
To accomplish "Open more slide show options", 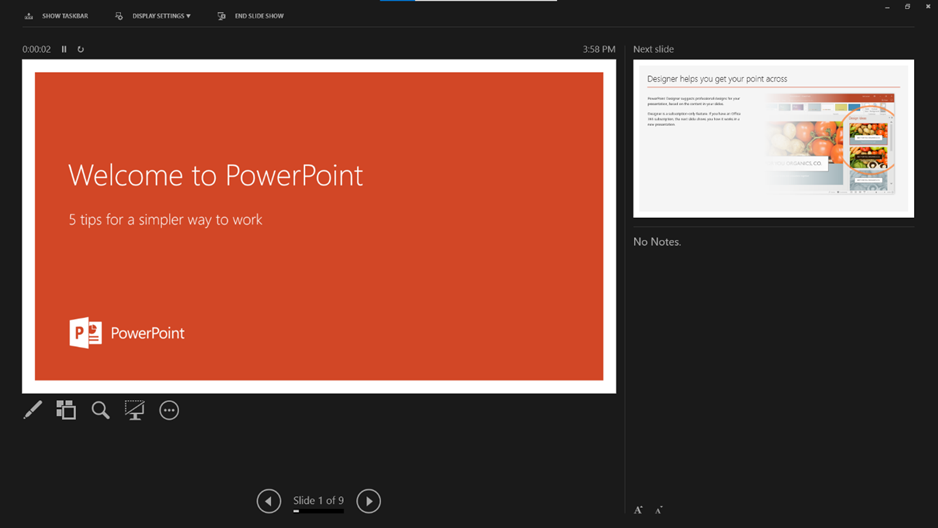I will [169, 410].
